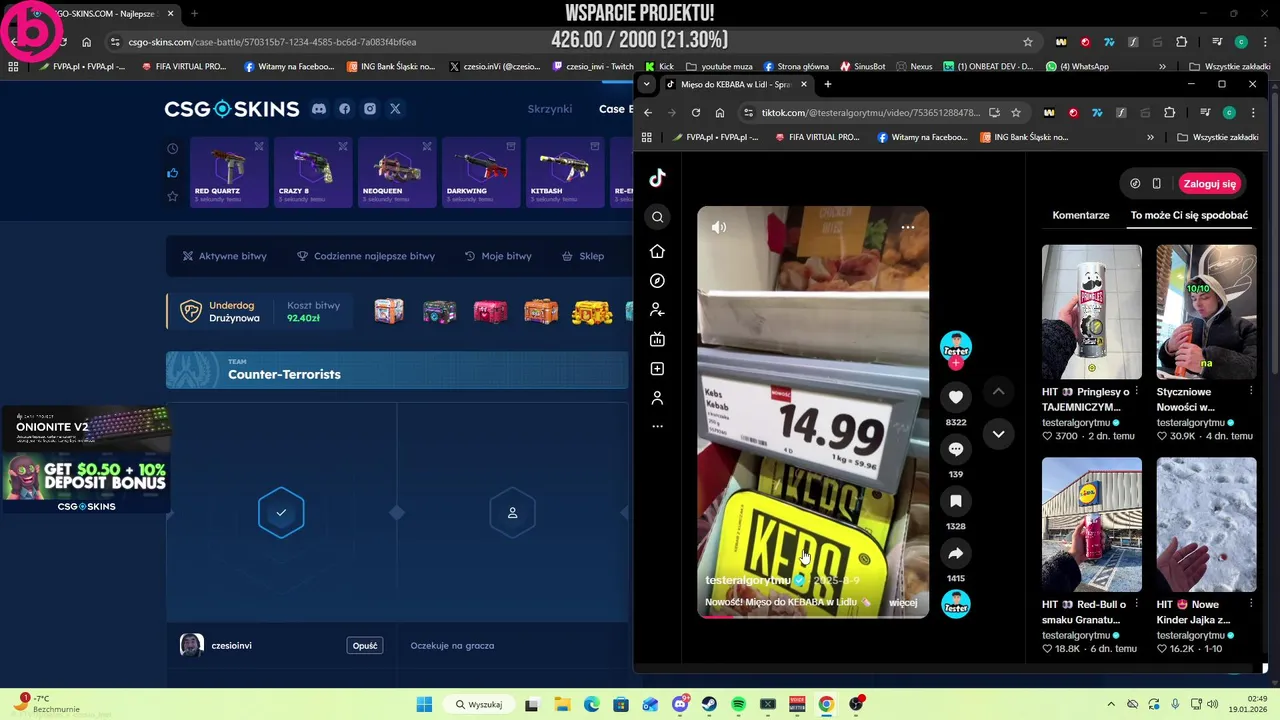Open Styczniowe Nowości video thumbnail
This screenshot has width=1280, height=720.
pyautogui.click(x=1206, y=312)
